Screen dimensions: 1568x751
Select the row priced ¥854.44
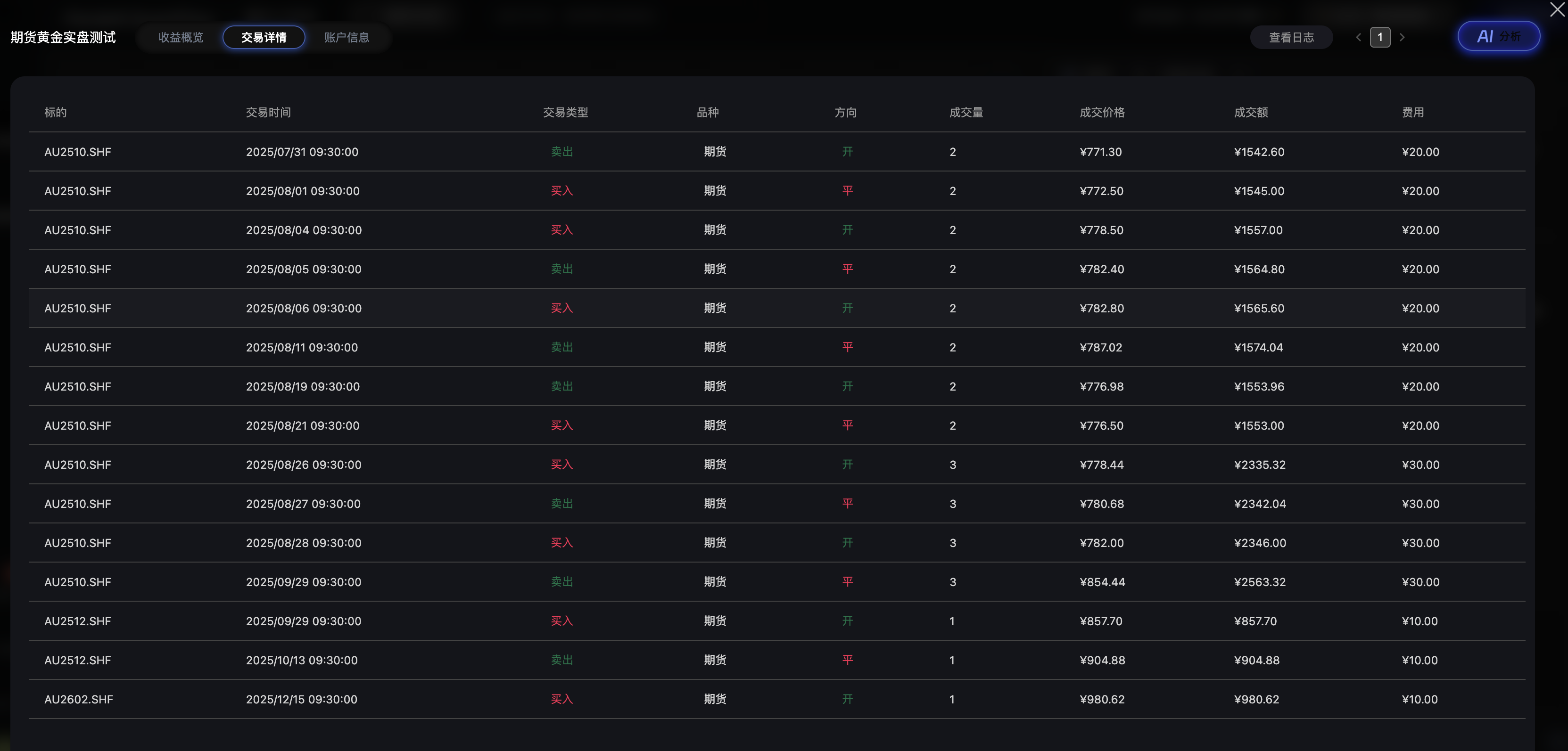point(777,582)
